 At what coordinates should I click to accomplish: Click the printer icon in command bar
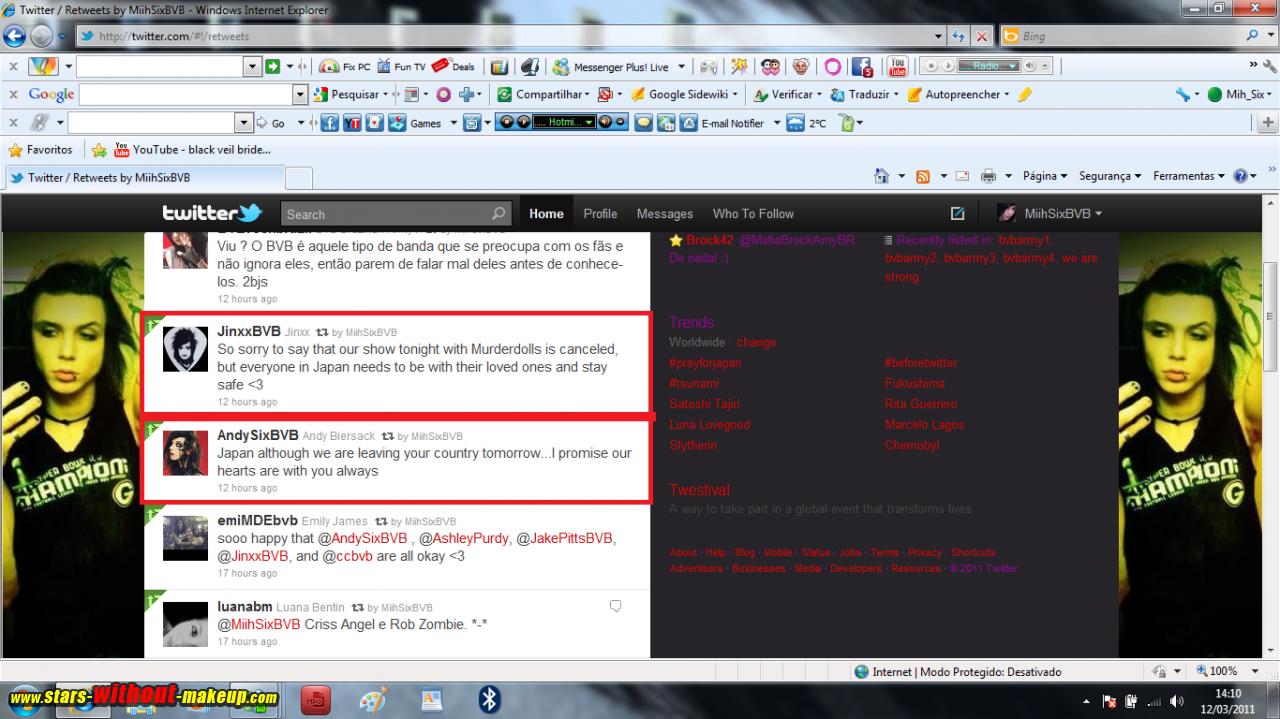(988, 176)
